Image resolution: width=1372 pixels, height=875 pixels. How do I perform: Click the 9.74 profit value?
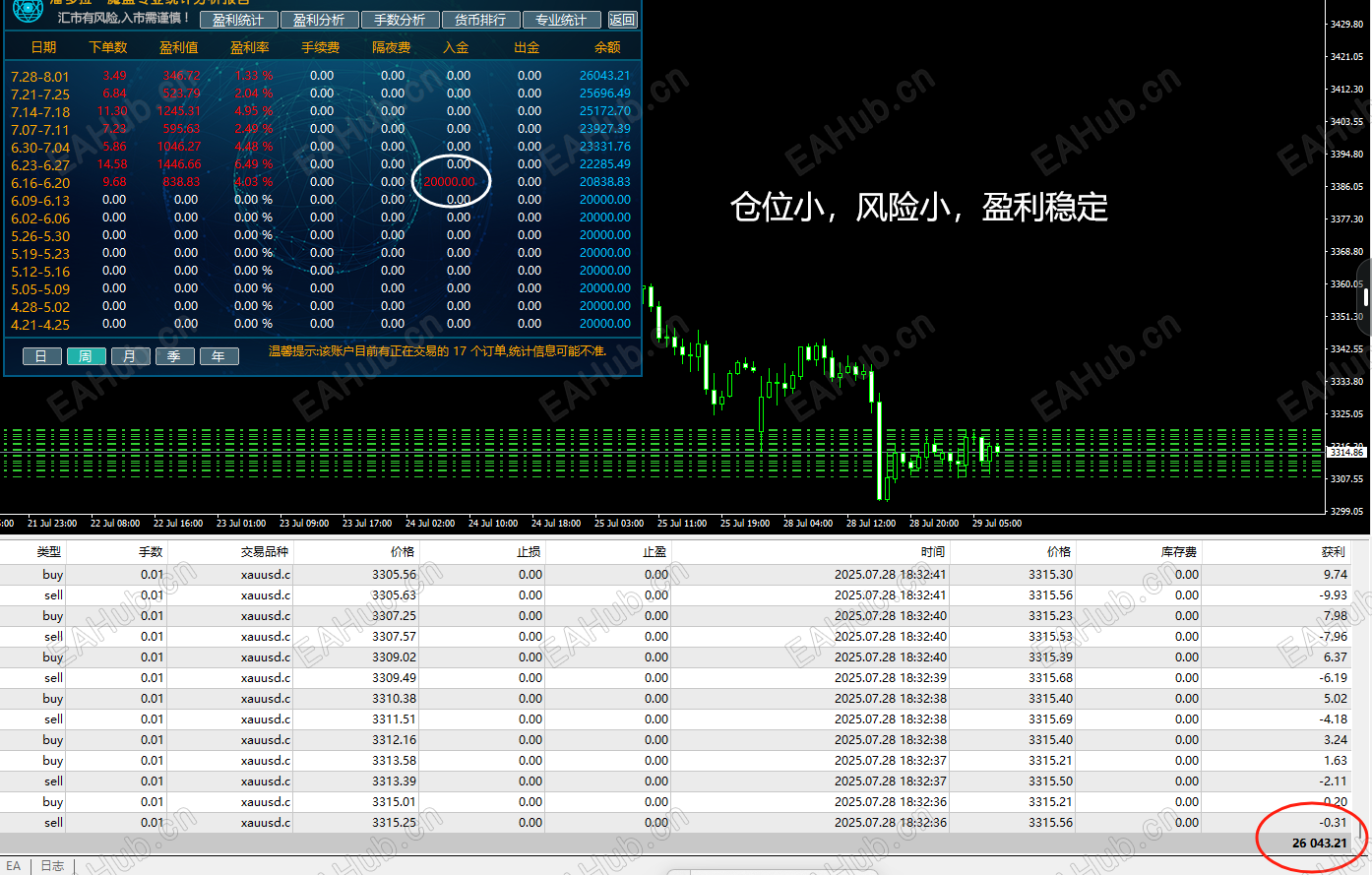pos(1336,575)
